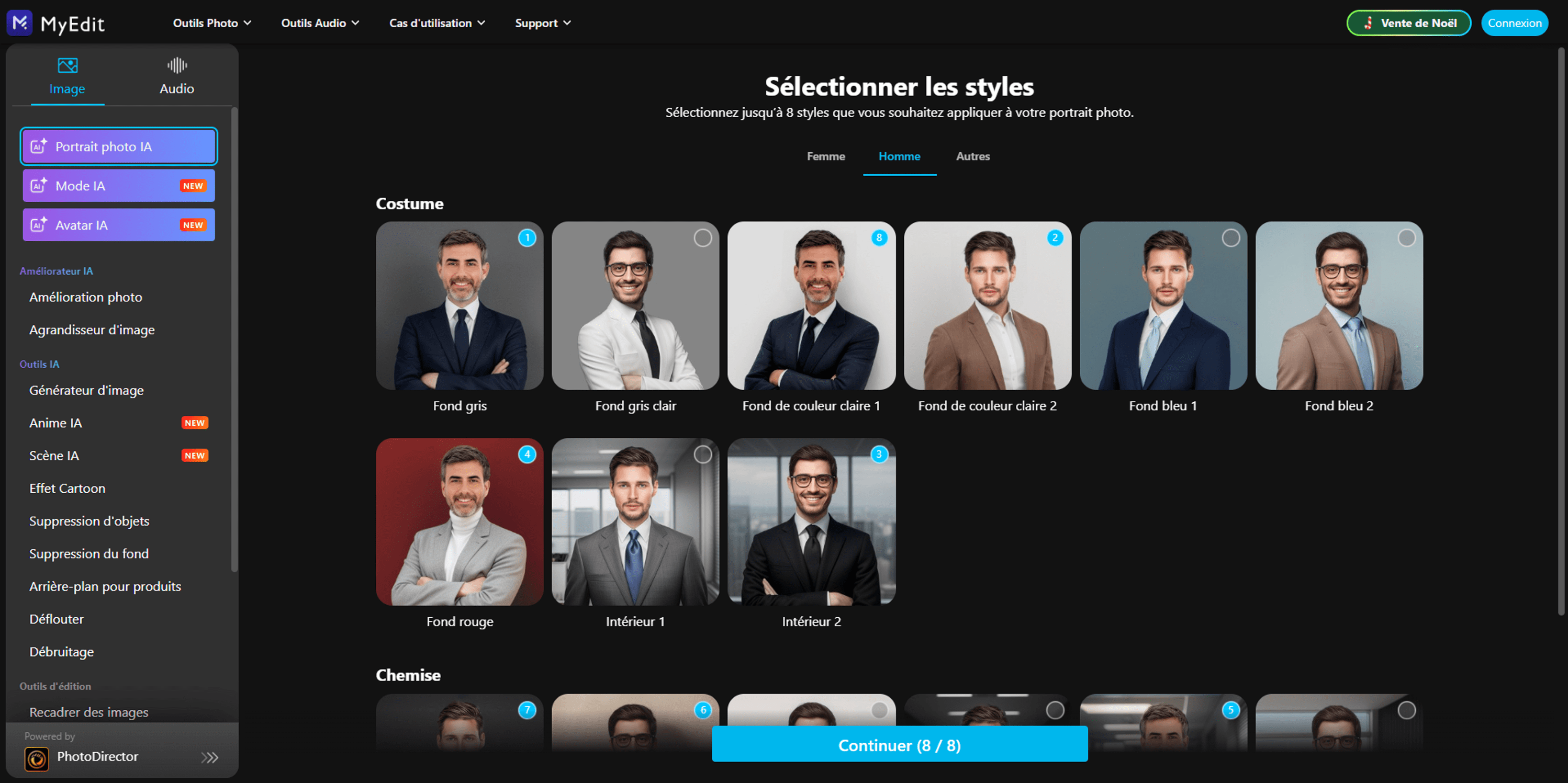Open the Outils Photo dropdown

pos(211,23)
